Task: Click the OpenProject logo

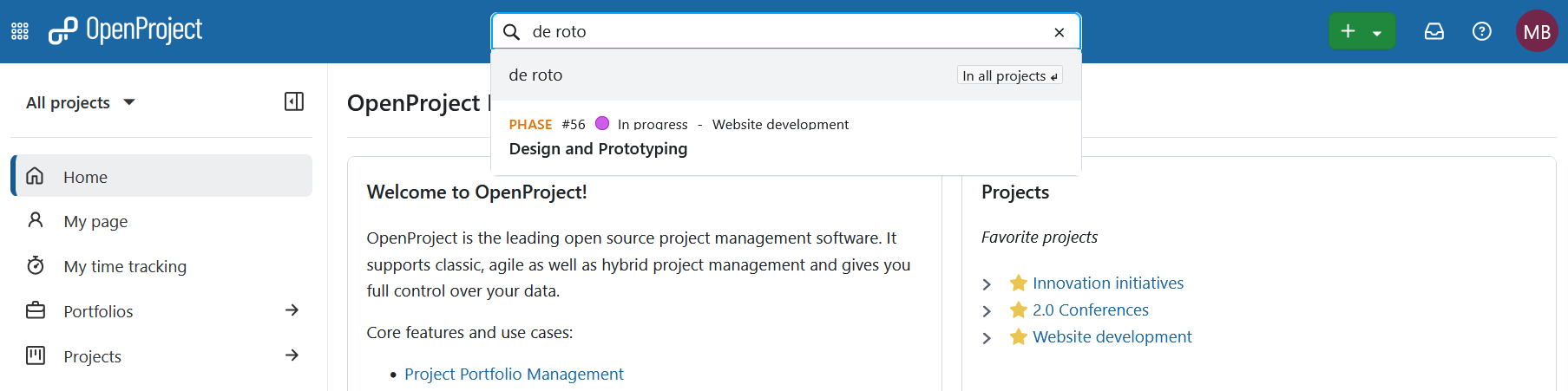Action: (x=125, y=31)
